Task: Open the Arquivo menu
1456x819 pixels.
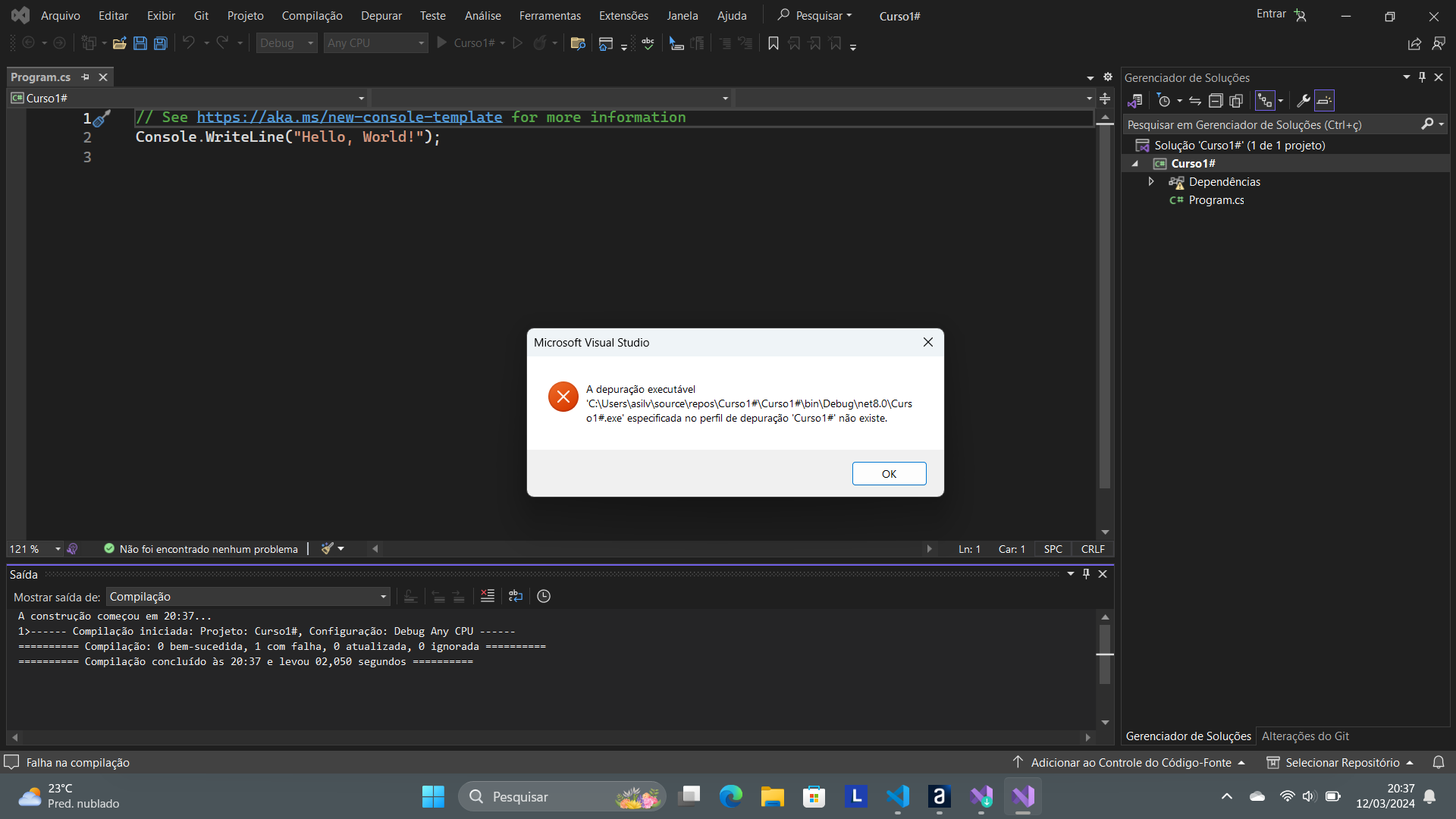Action: point(61,16)
